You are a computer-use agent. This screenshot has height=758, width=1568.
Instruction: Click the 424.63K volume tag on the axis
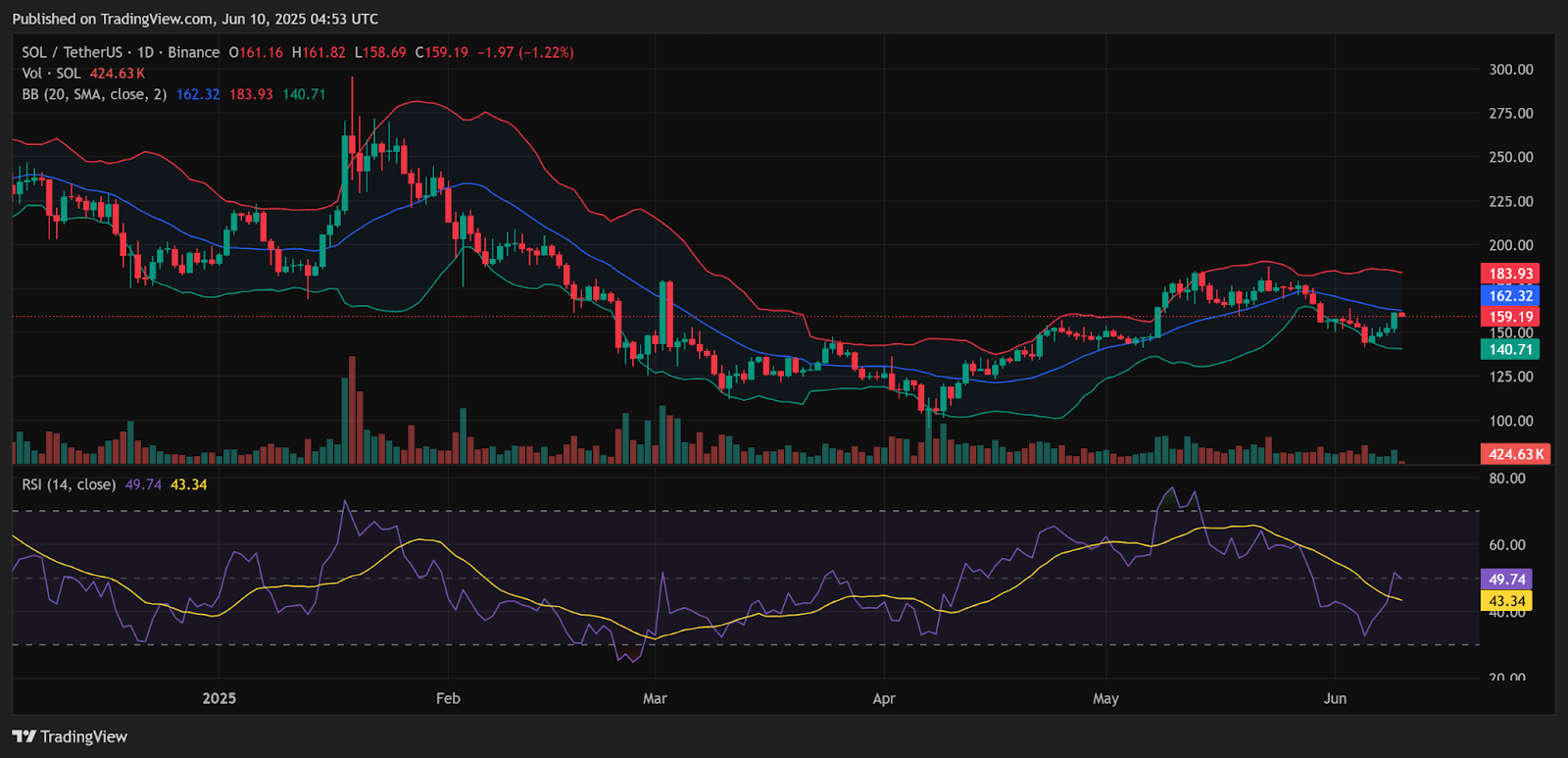pyautogui.click(x=1514, y=454)
